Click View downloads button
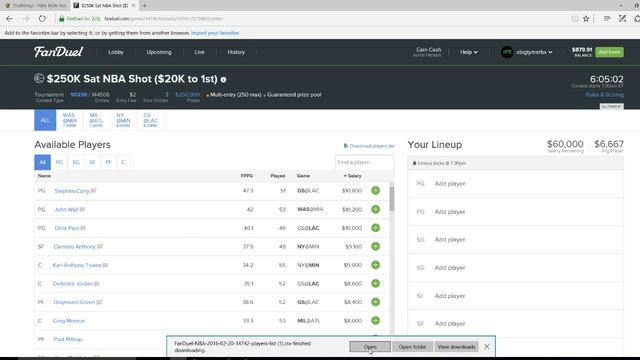The image size is (640, 360). (x=456, y=347)
